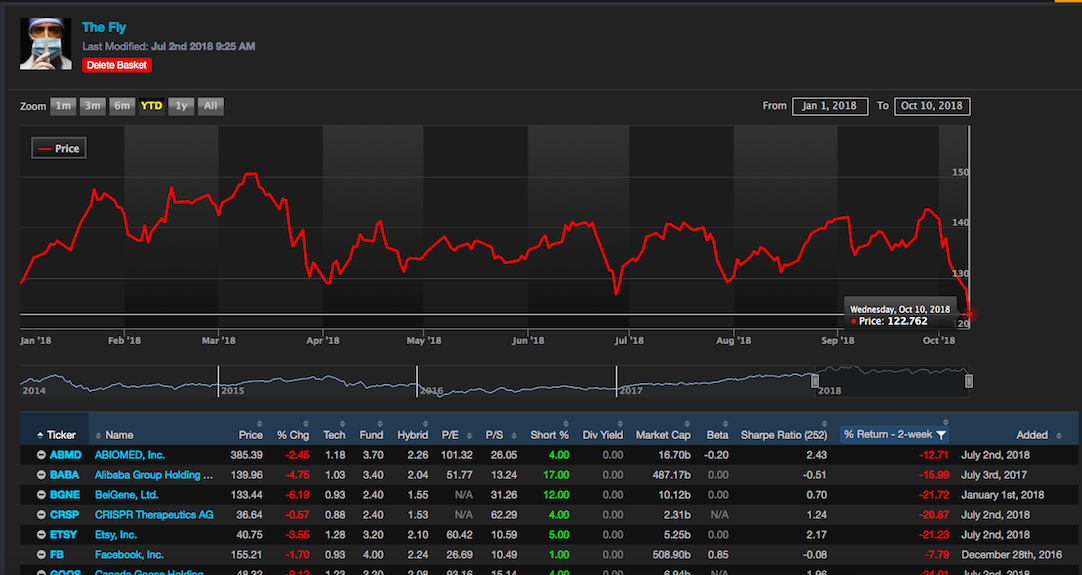Viewport: 1082px width, 575px height.
Task: Sort by % Chg column
Action: pos(293,435)
